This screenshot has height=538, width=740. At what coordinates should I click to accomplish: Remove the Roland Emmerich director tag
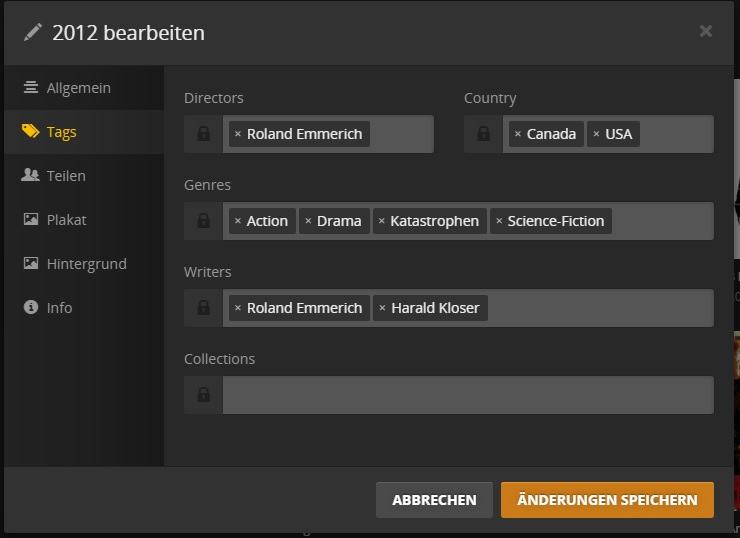coord(238,134)
